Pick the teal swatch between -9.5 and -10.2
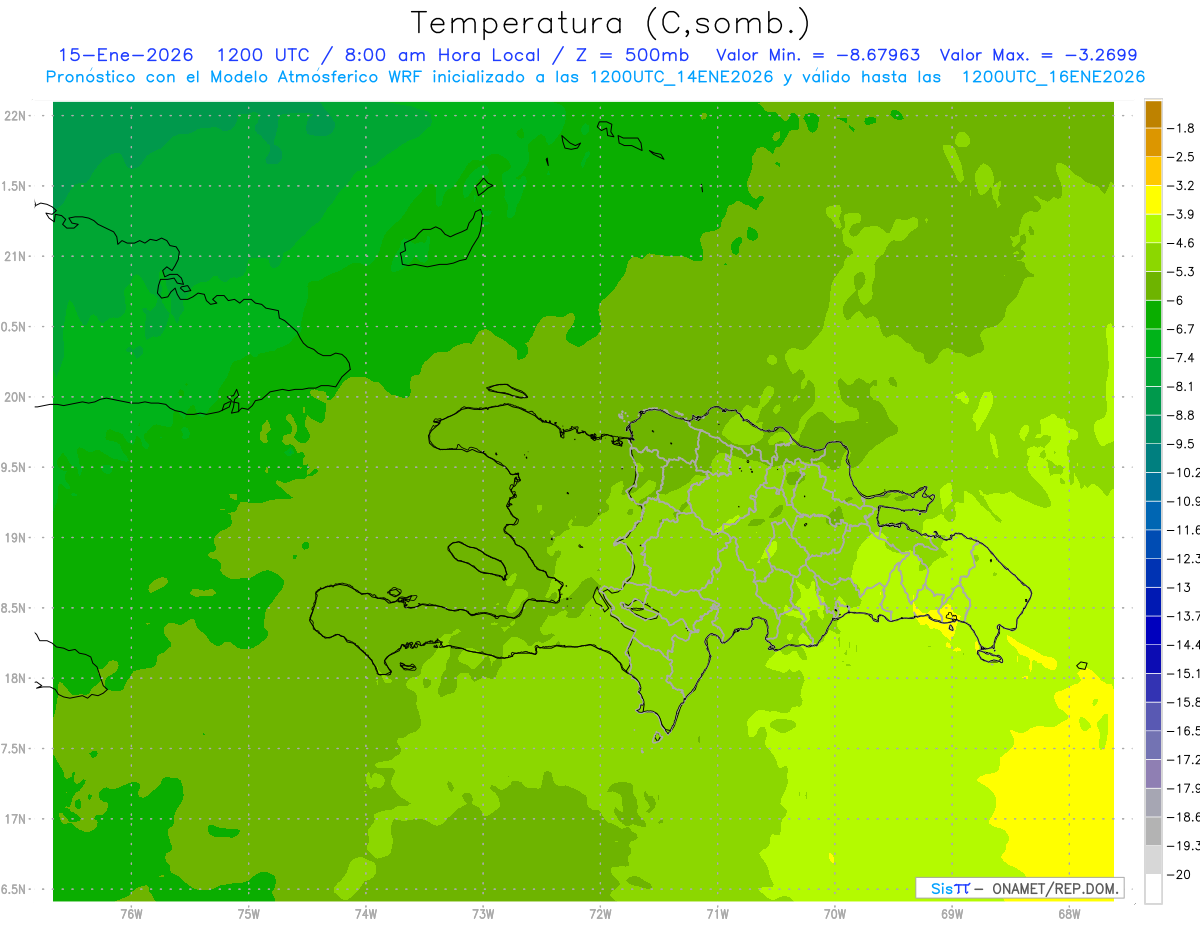Viewport: 1200px width, 927px height. (1154, 458)
